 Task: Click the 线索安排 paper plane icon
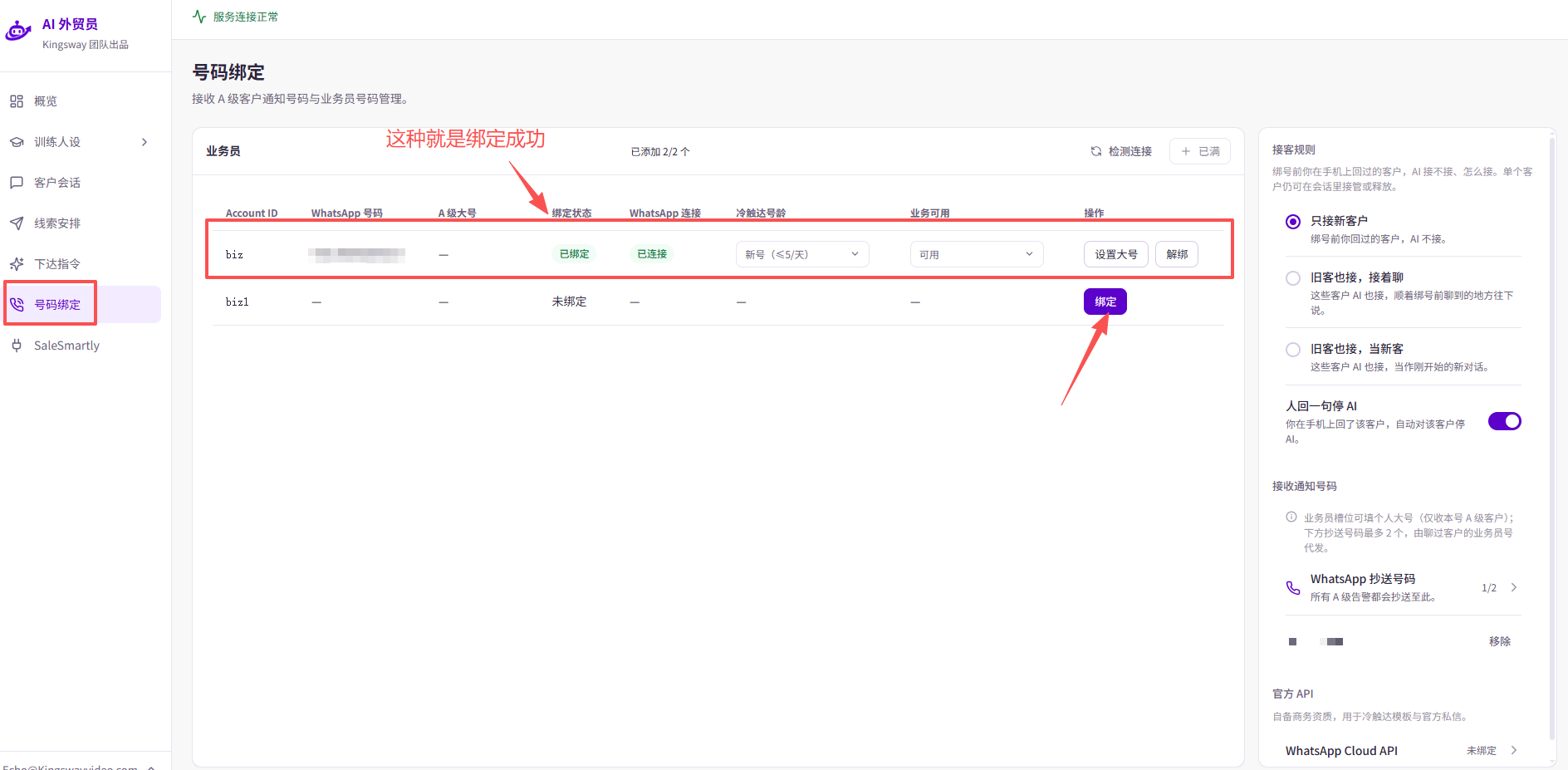17,223
